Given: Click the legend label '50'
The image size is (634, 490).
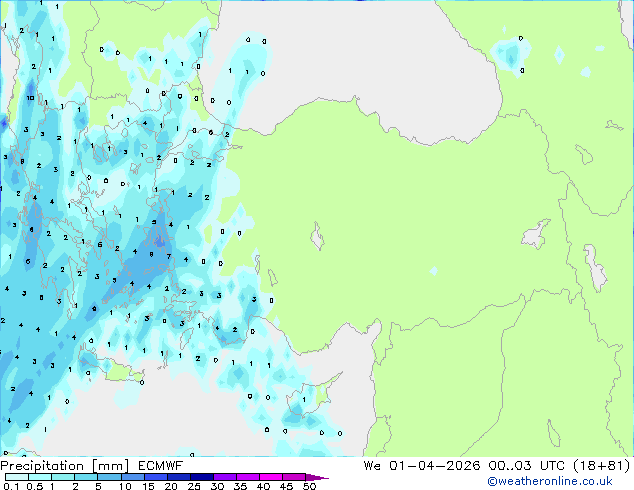Looking at the screenshot, I should tap(309, 486).
